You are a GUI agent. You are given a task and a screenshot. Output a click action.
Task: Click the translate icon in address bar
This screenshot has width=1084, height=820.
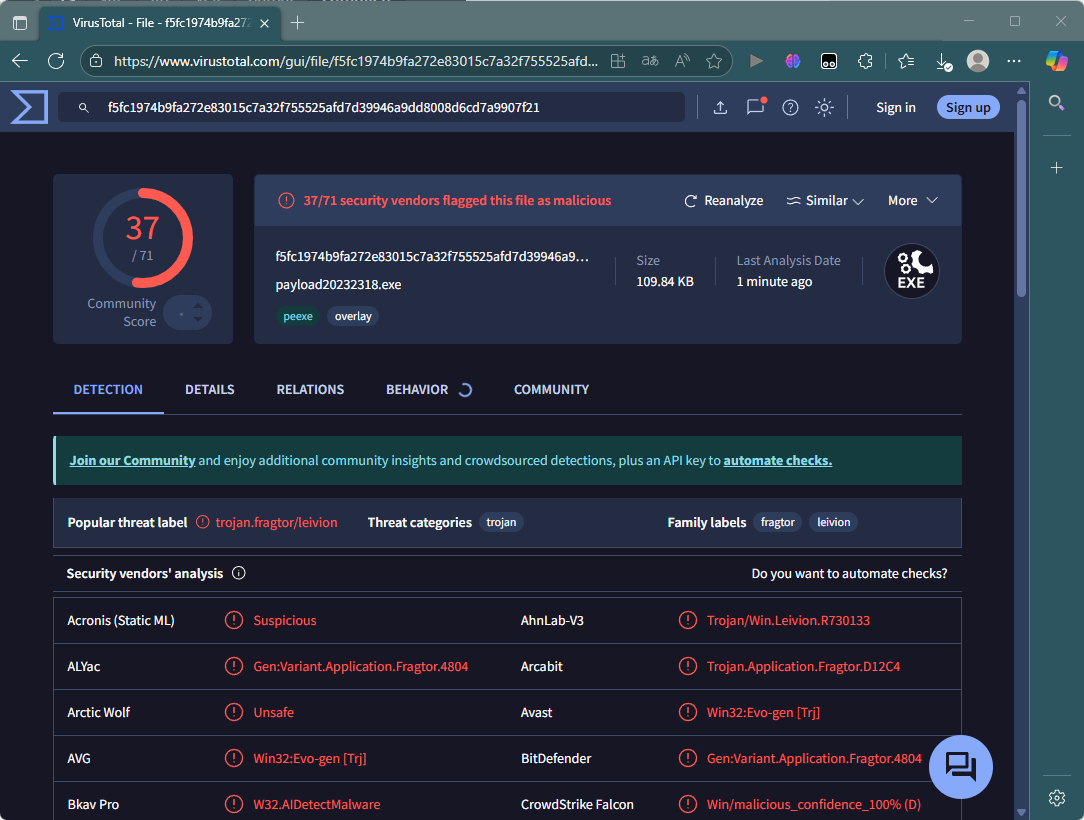pyautogui.click(x=650, y=61)
